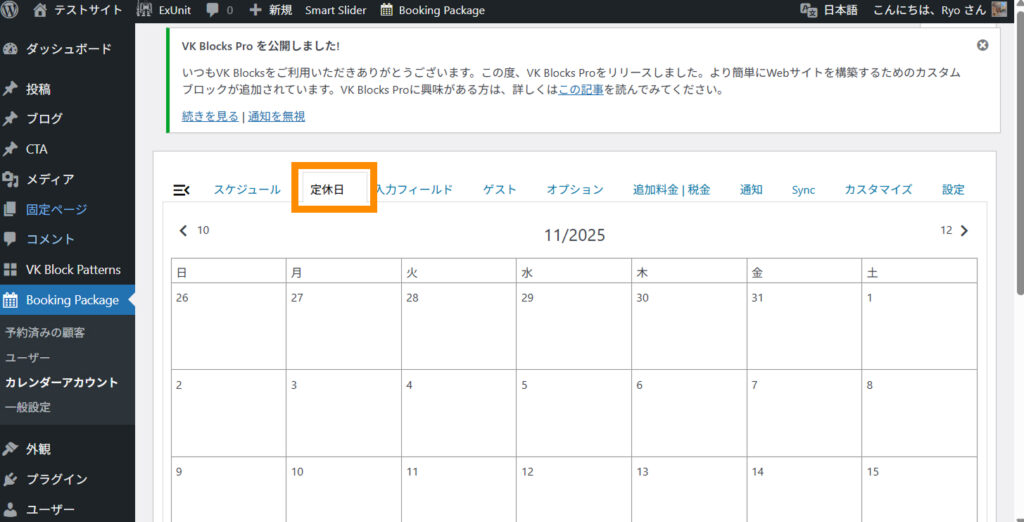Dismiss the VK Blocks Pro notice
The width and height of the screenshot is (1024, 522).
pos(982,45)
